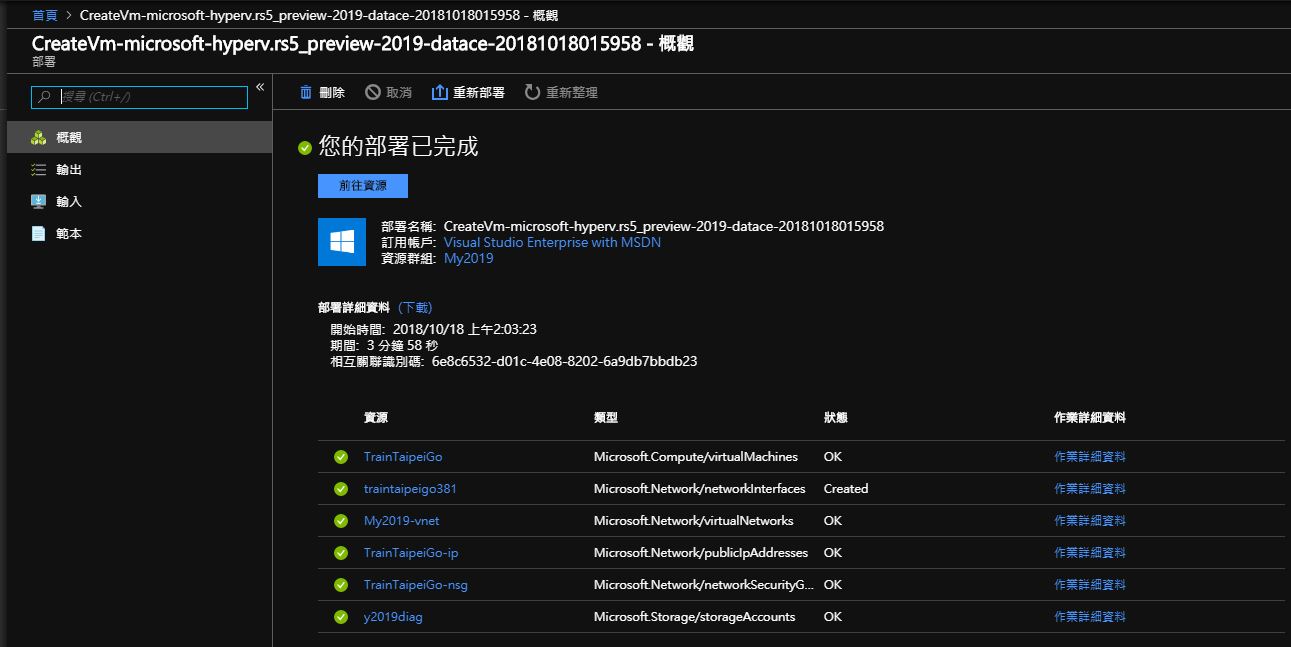Click the 前往資源 button
This screenshot has width=1291, height=647.
[x=363, y=186]
